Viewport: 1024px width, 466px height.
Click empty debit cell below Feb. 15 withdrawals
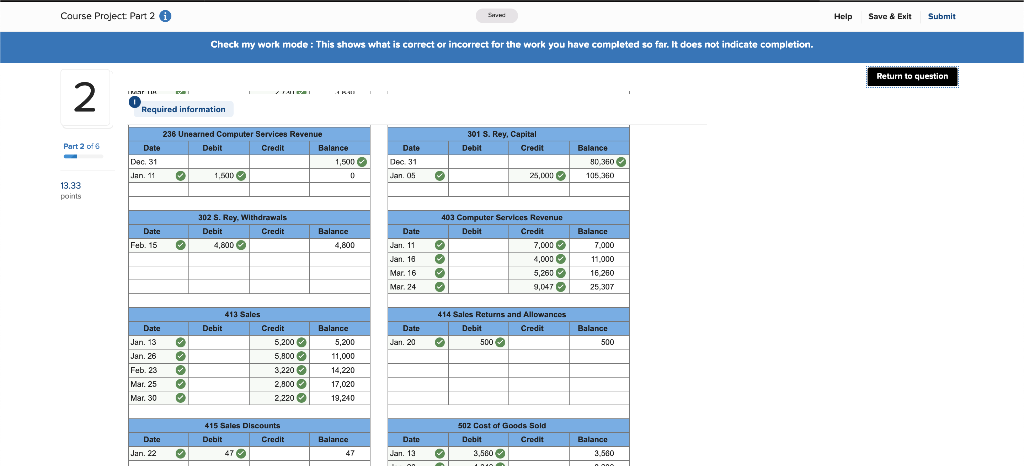[219, 259]
